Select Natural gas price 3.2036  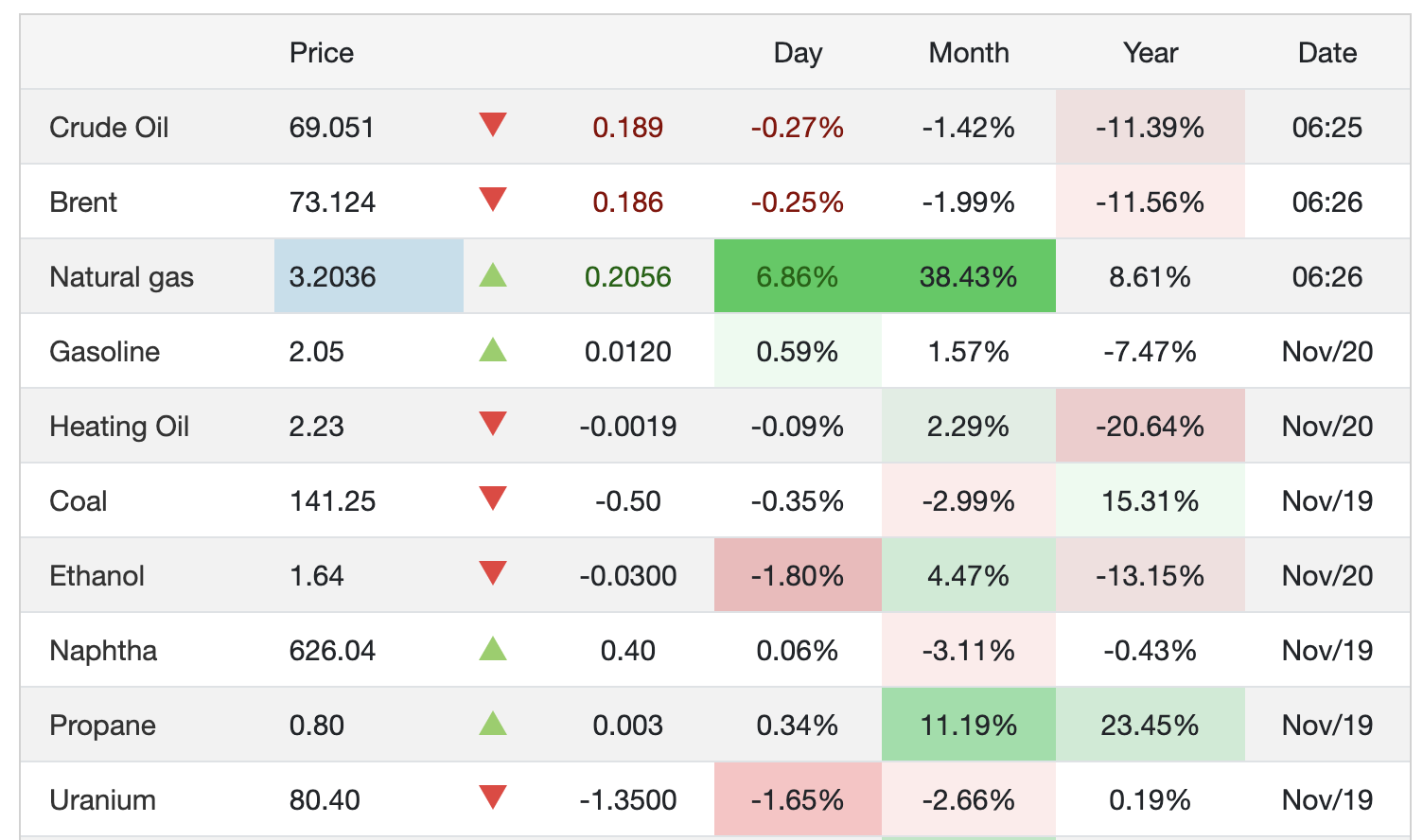pyautogui.click(x=332, y=277)
